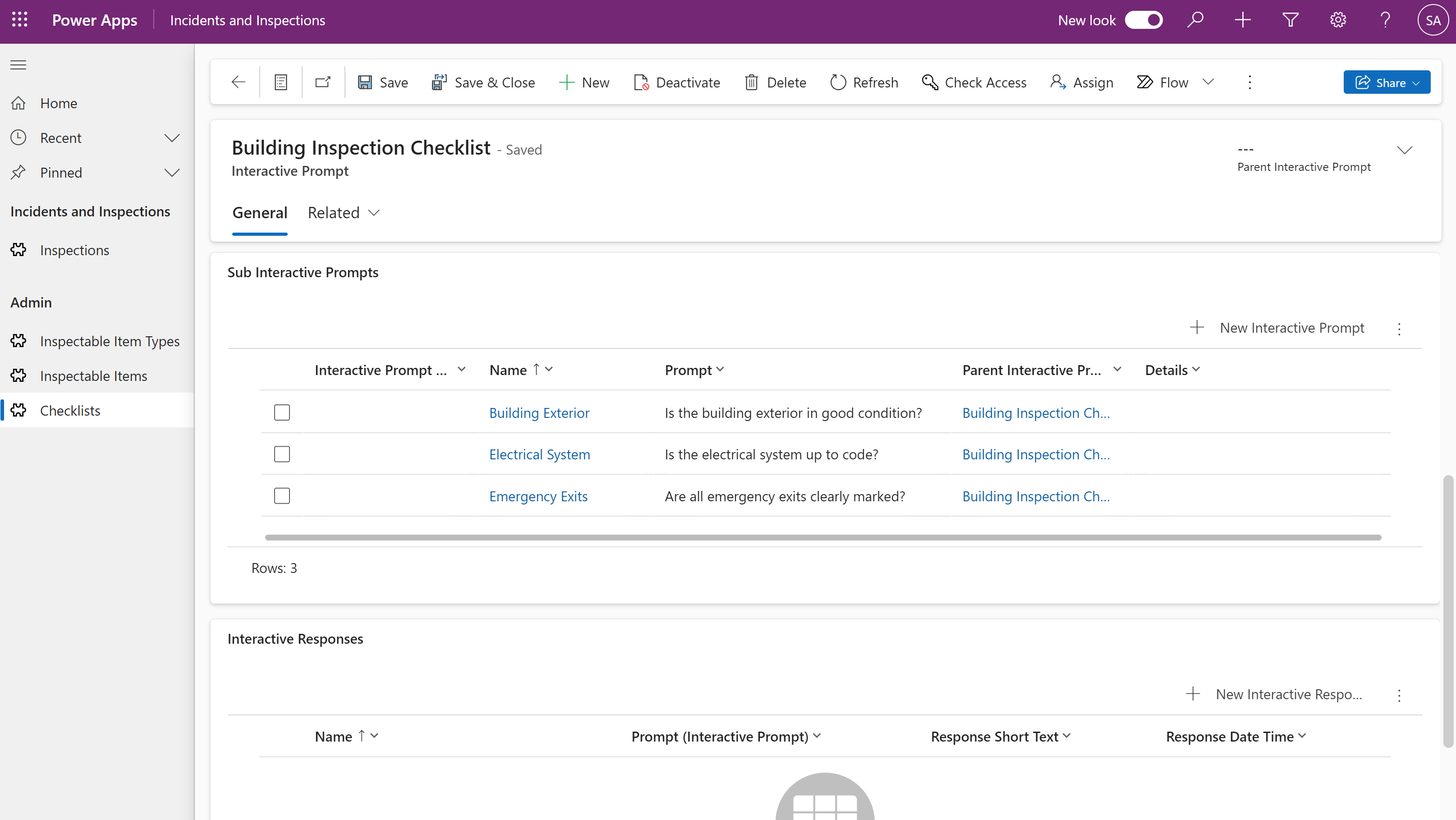The height and width of the screenshot is (820, 1456).
Task: Toggle the New look switch
Action: (x=1144, y=20)
